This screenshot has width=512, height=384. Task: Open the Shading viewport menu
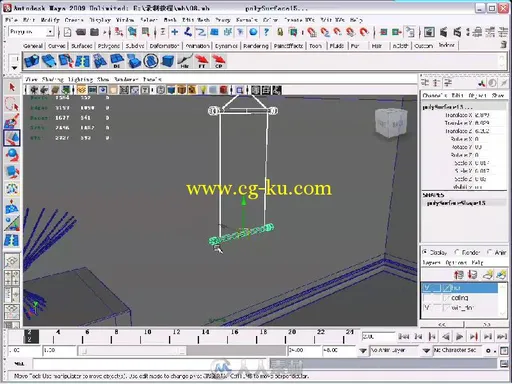[53, 79]
